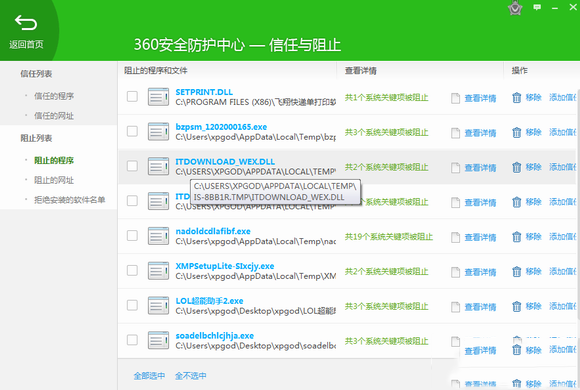Click document icon for LOL超能助手2.exe details
Image resolution: width=580 pixels, height=390 pixels.
coord(455,307)
